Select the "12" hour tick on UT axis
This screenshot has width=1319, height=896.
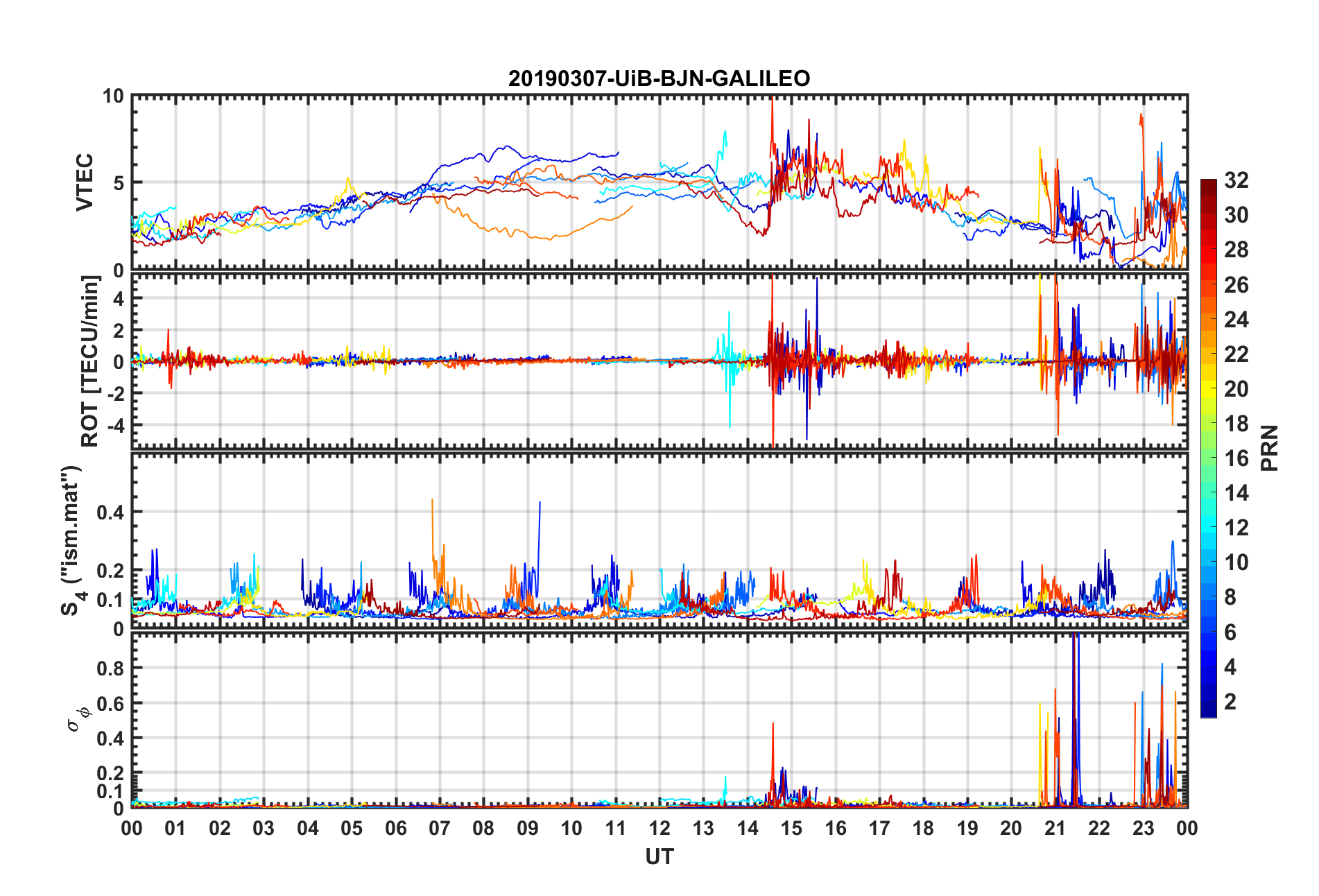659,828
